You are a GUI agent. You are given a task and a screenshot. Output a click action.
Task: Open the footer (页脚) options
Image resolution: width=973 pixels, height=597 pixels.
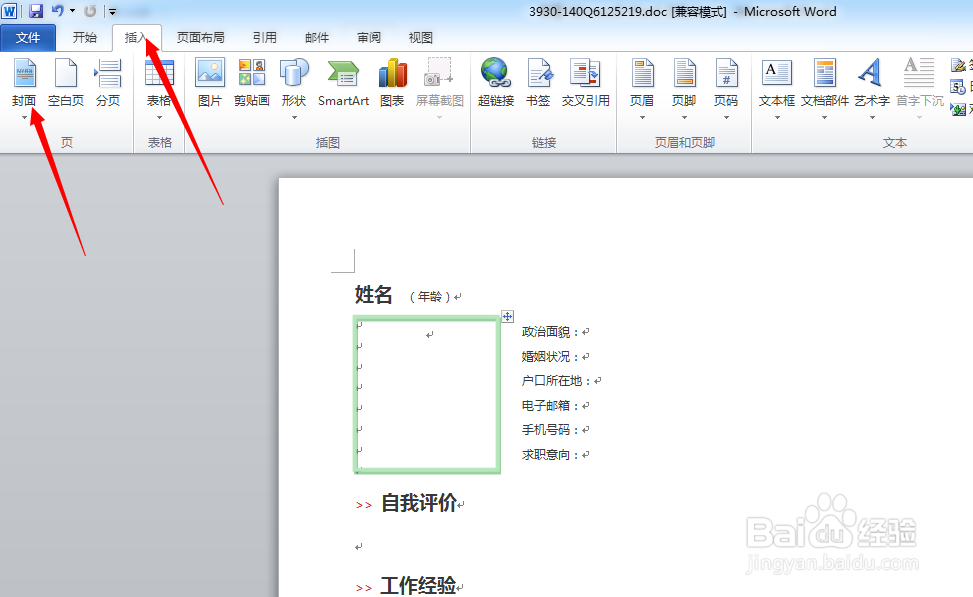(x=684, y=83)
